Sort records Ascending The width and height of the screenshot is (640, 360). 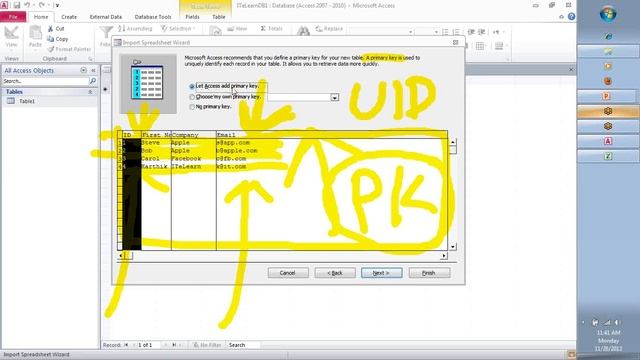click(135, 29)
